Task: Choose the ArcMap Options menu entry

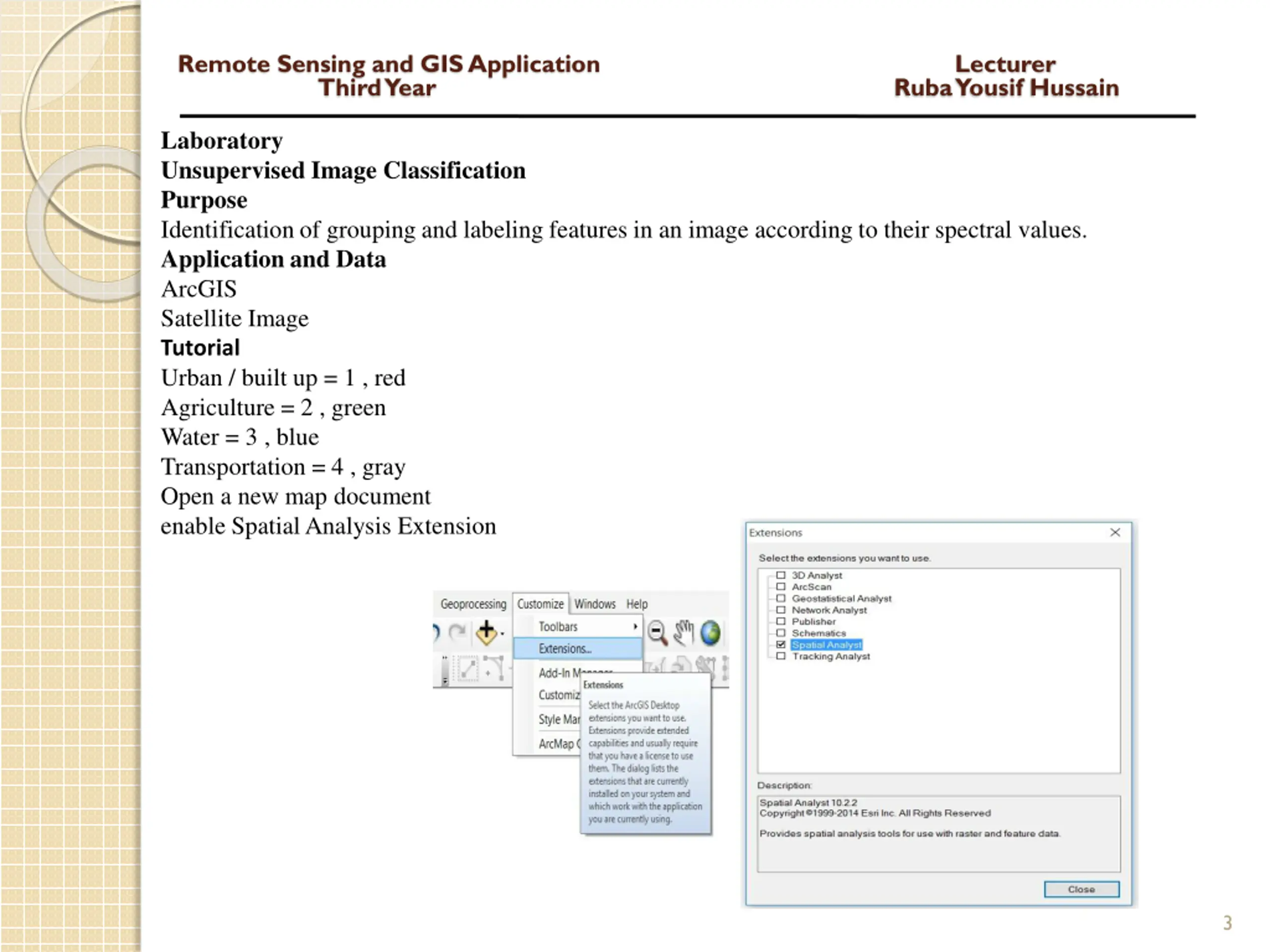Action: pyautogui.click(x=559, y=744)
